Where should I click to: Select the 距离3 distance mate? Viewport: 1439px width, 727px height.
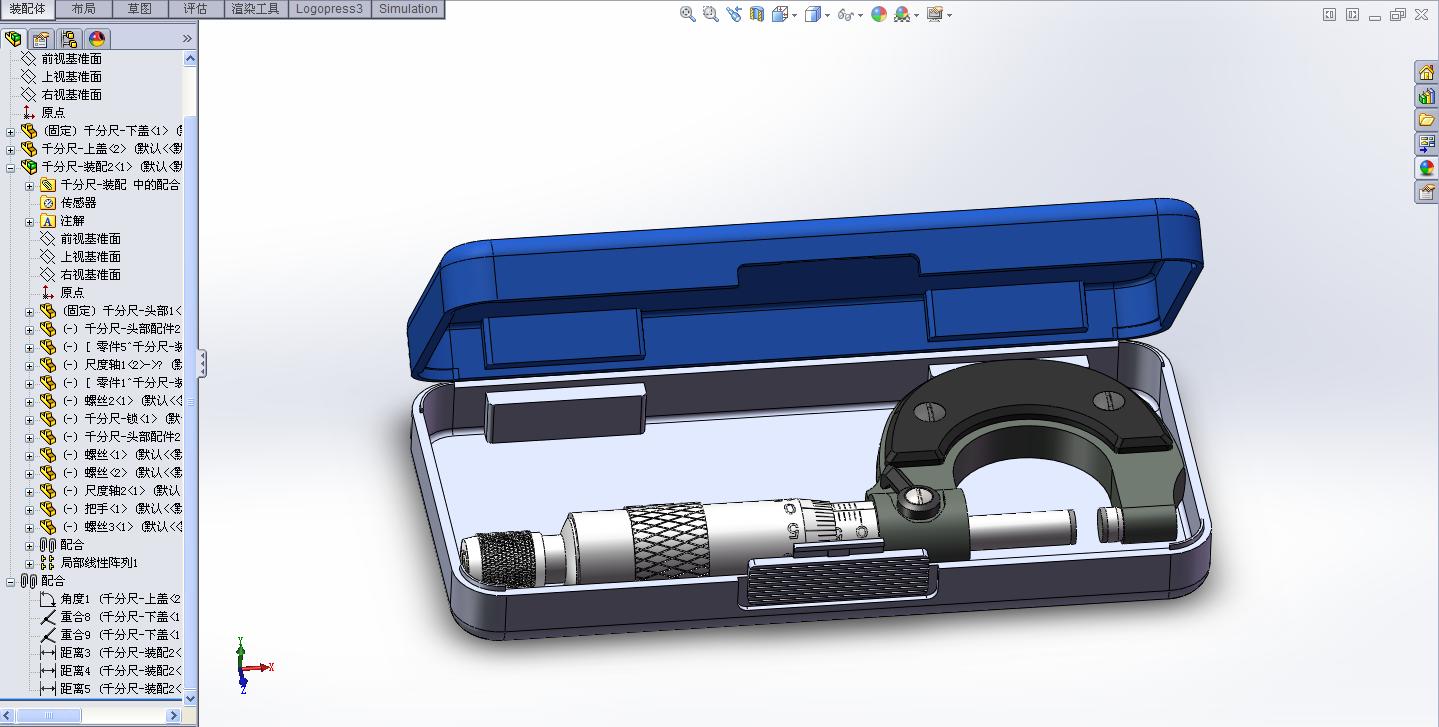110,653
